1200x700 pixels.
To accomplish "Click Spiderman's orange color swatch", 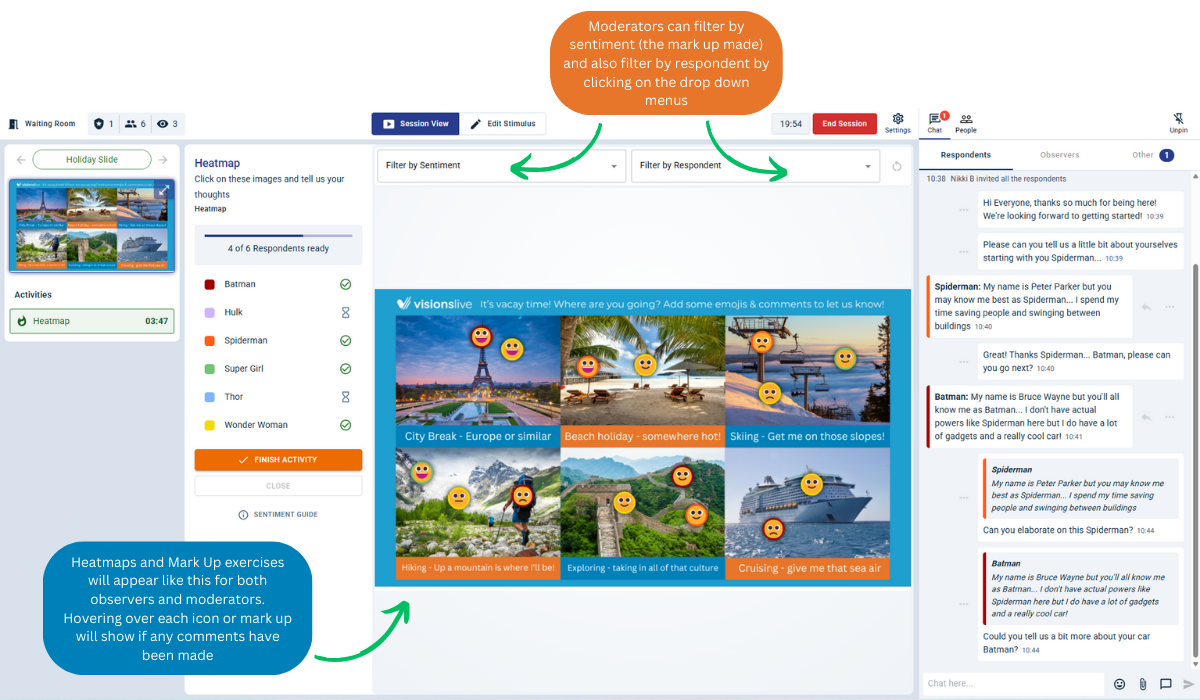I will pyautogui.click(x=209, y=341).
